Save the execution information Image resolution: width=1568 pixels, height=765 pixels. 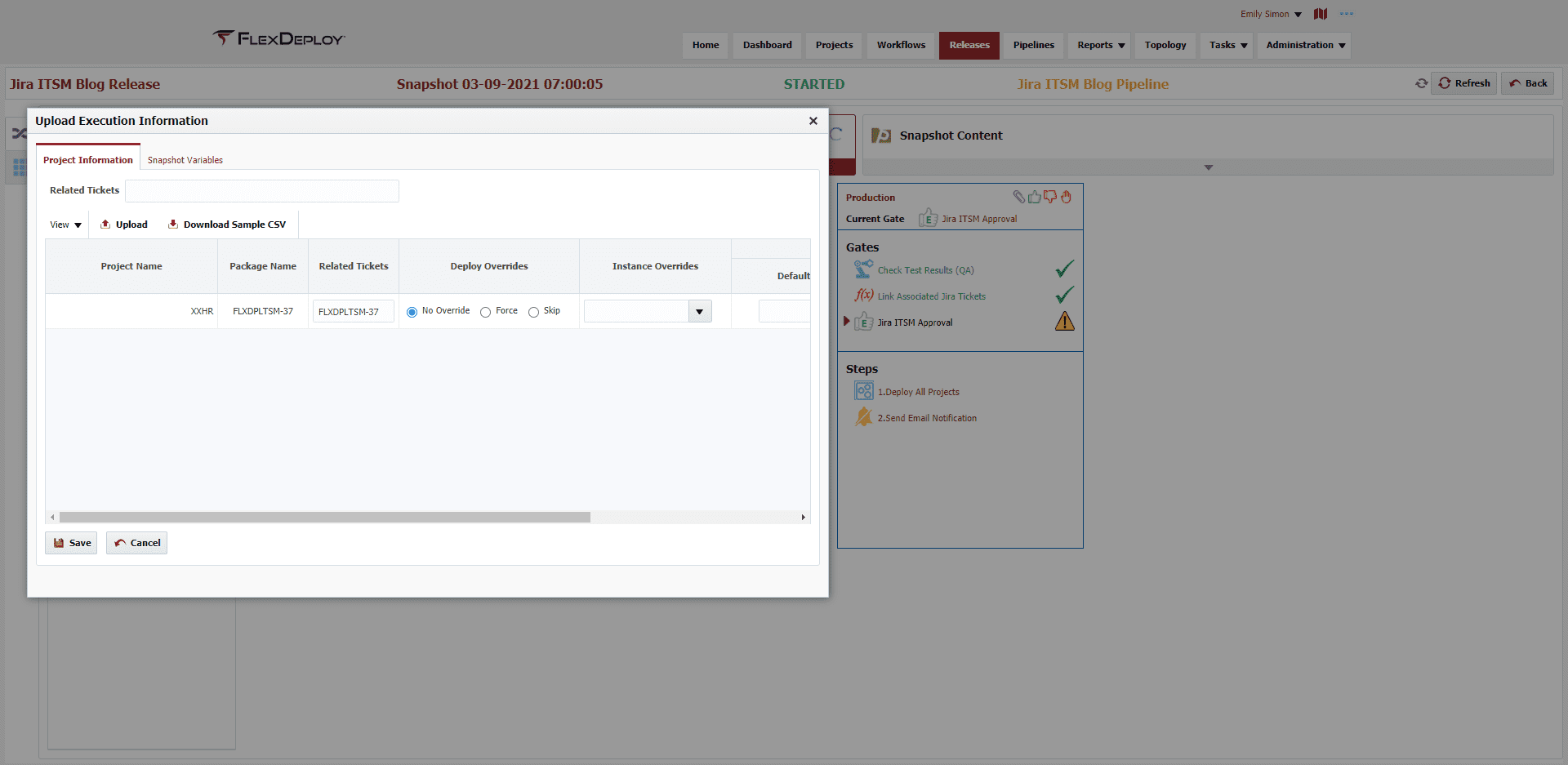(x=71, y=543)
